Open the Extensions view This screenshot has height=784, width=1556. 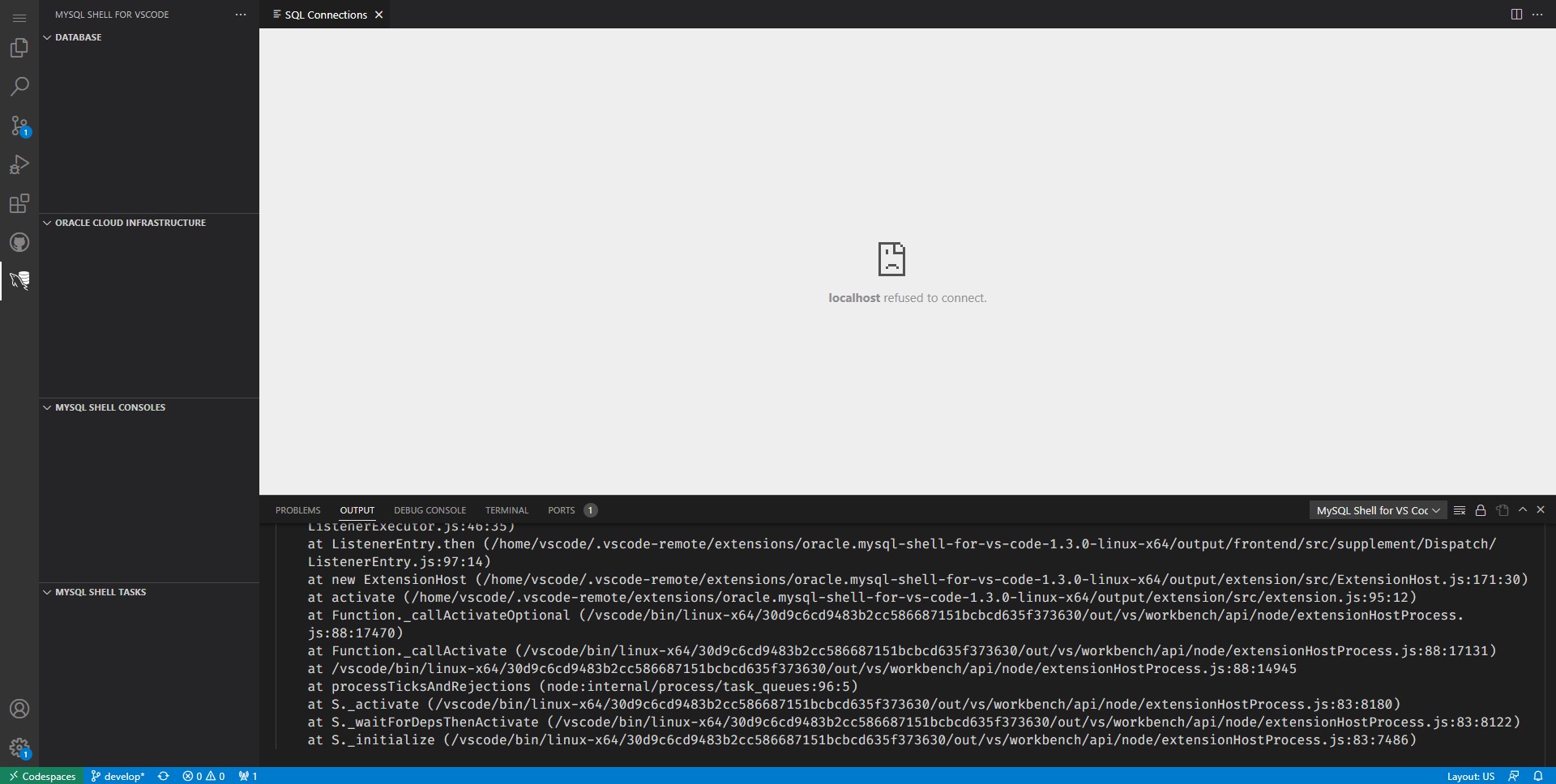coord(19,203)
